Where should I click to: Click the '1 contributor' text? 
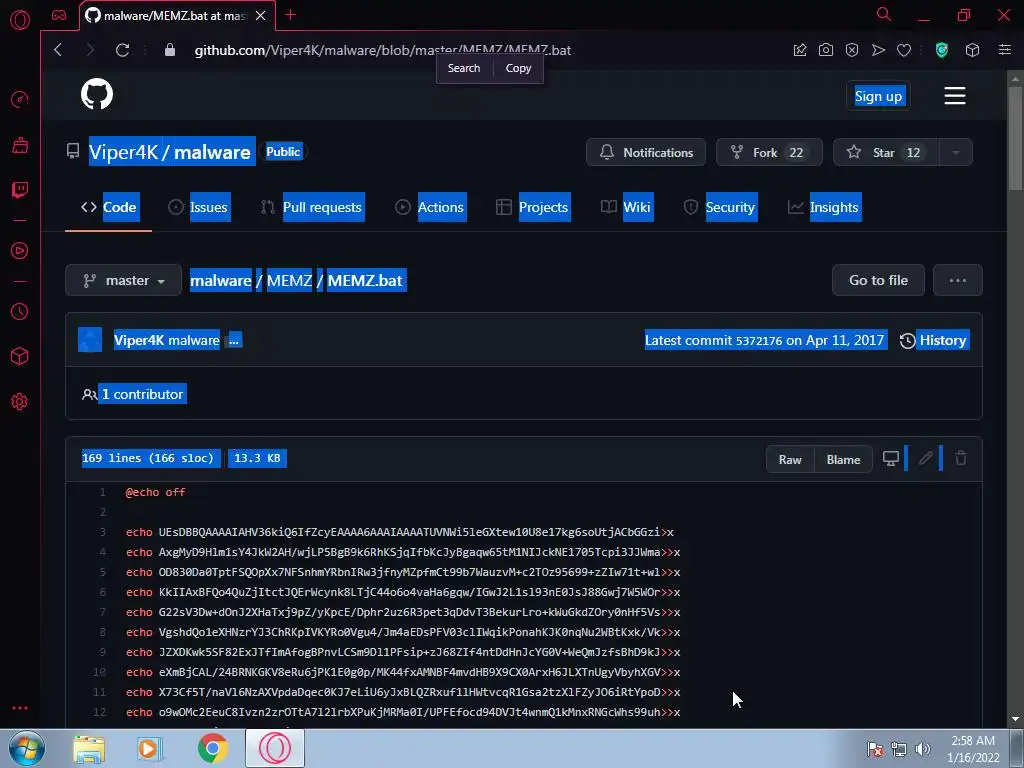point(142,394)
